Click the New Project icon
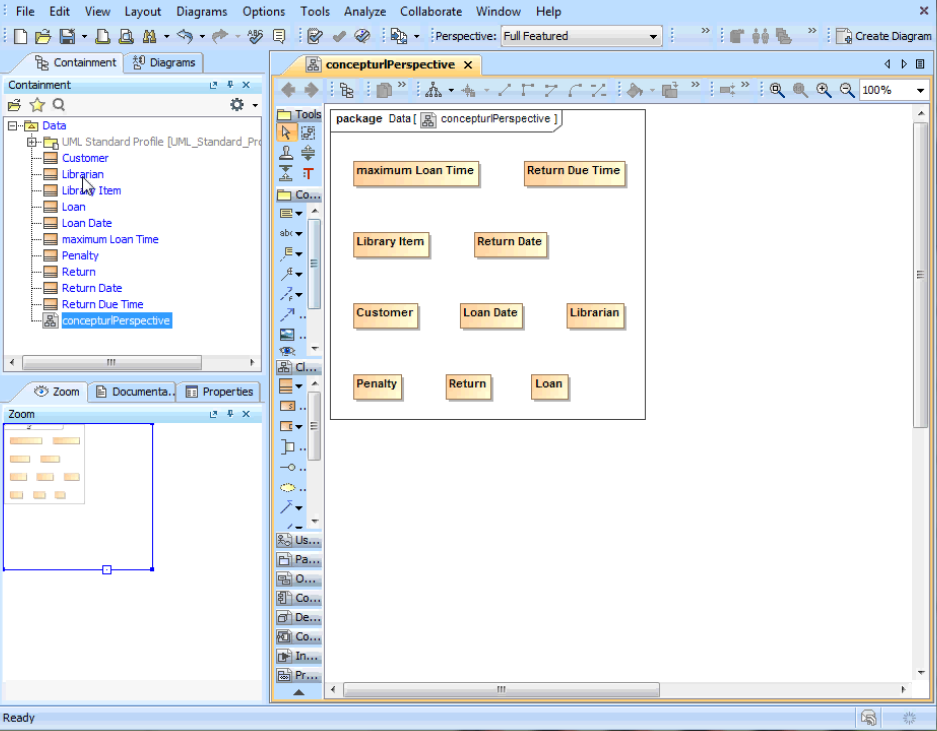Image resolution: width=937 pixels, height=731 pixels. (x=20, y=36)
